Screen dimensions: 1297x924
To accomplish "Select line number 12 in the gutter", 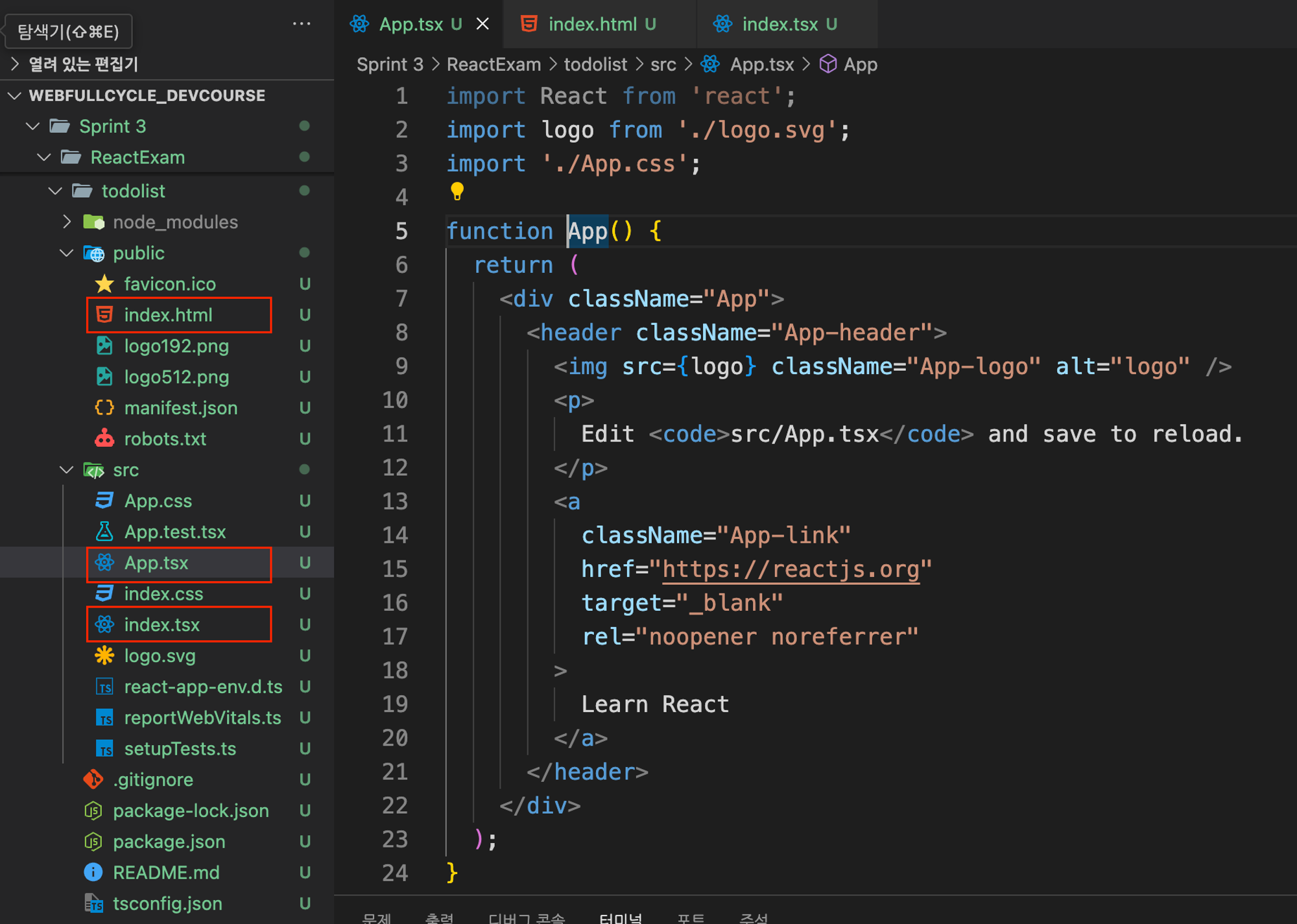I will click(395, 468).
